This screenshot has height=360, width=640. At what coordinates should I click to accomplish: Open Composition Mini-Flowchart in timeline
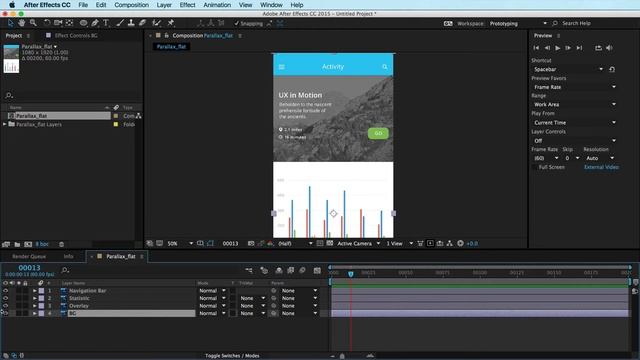pyautogui.click(x=249, y=270)
